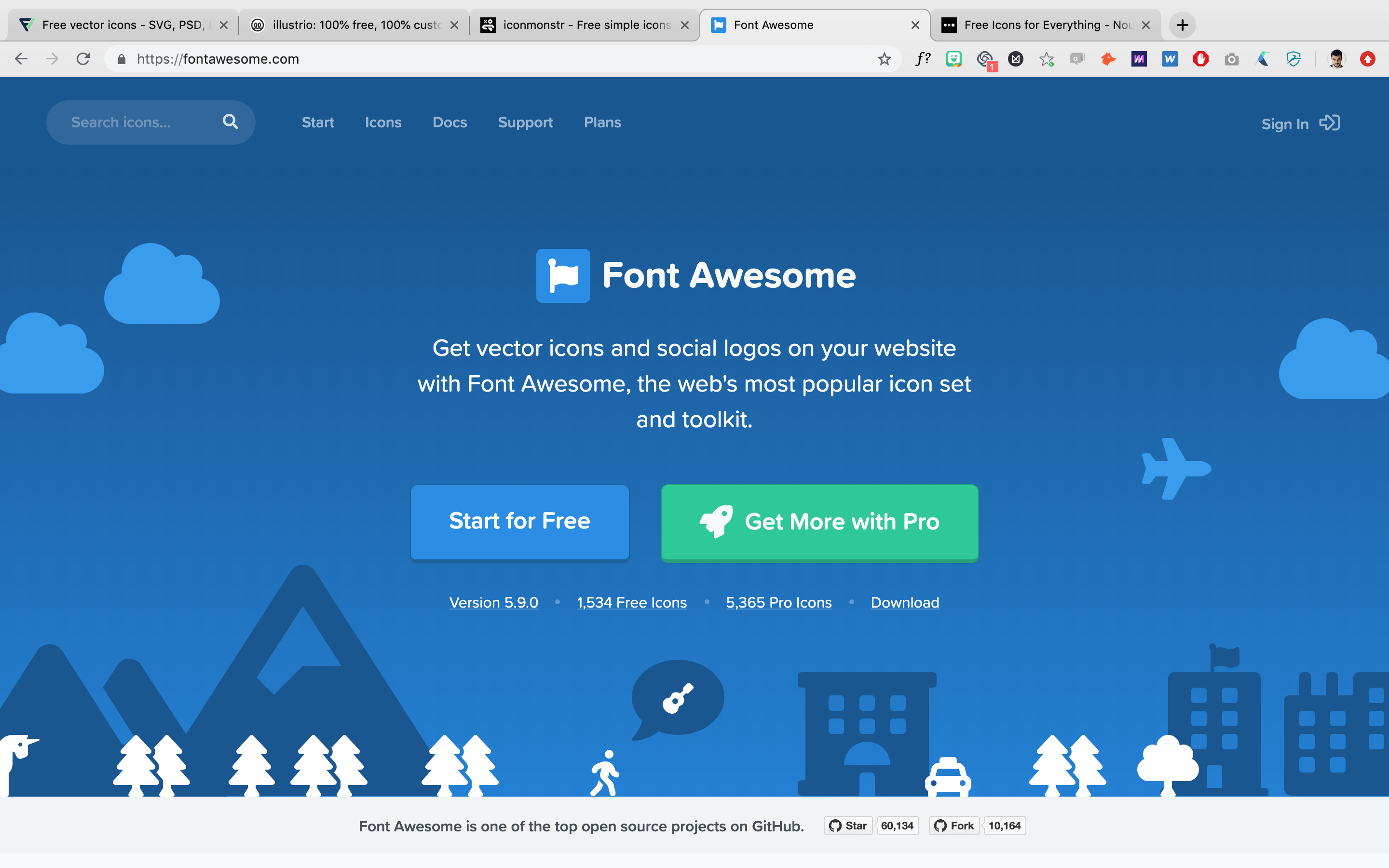
Task: Click the 60,134 star count
Action: [x=897, y=826]
